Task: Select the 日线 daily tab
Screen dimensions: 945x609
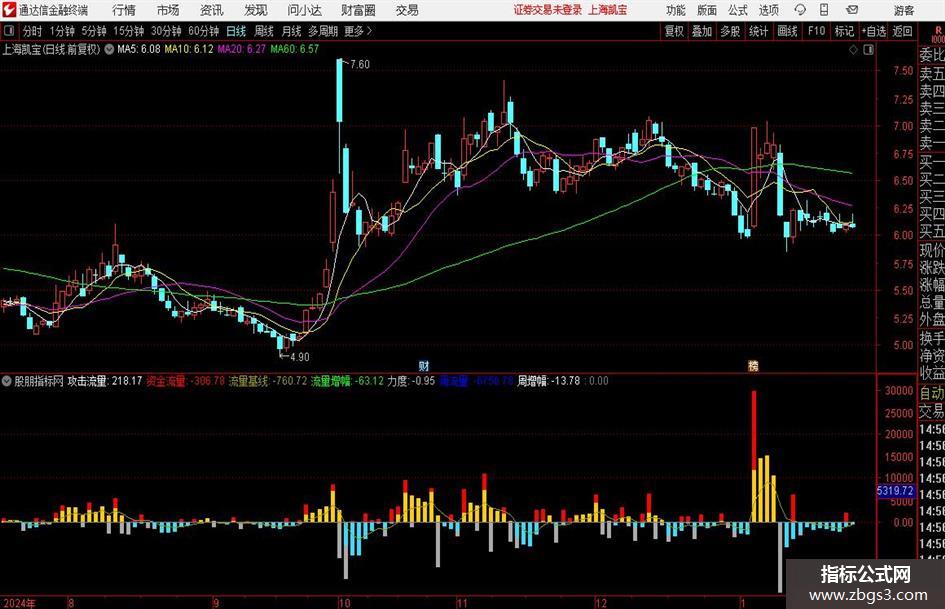Action: tap(236, 31)
